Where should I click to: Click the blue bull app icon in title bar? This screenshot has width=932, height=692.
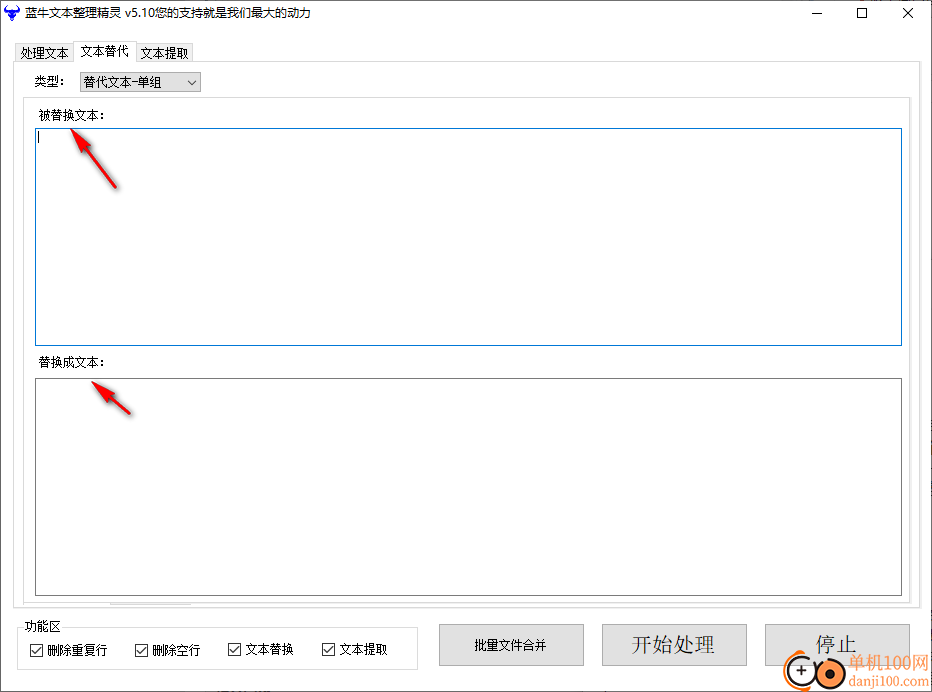click(x=12, y=12)
